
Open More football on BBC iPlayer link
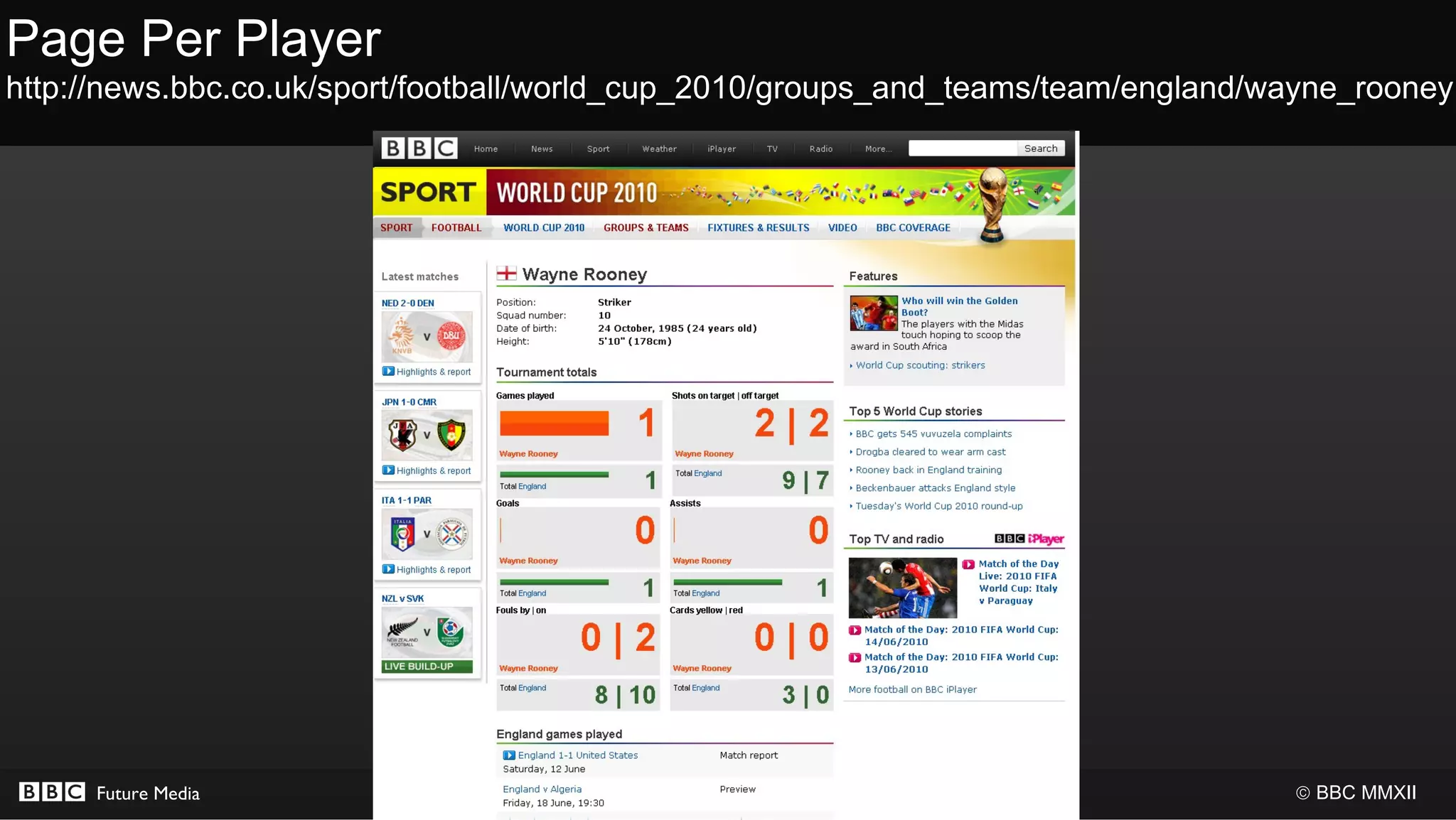tap(912, 689)
